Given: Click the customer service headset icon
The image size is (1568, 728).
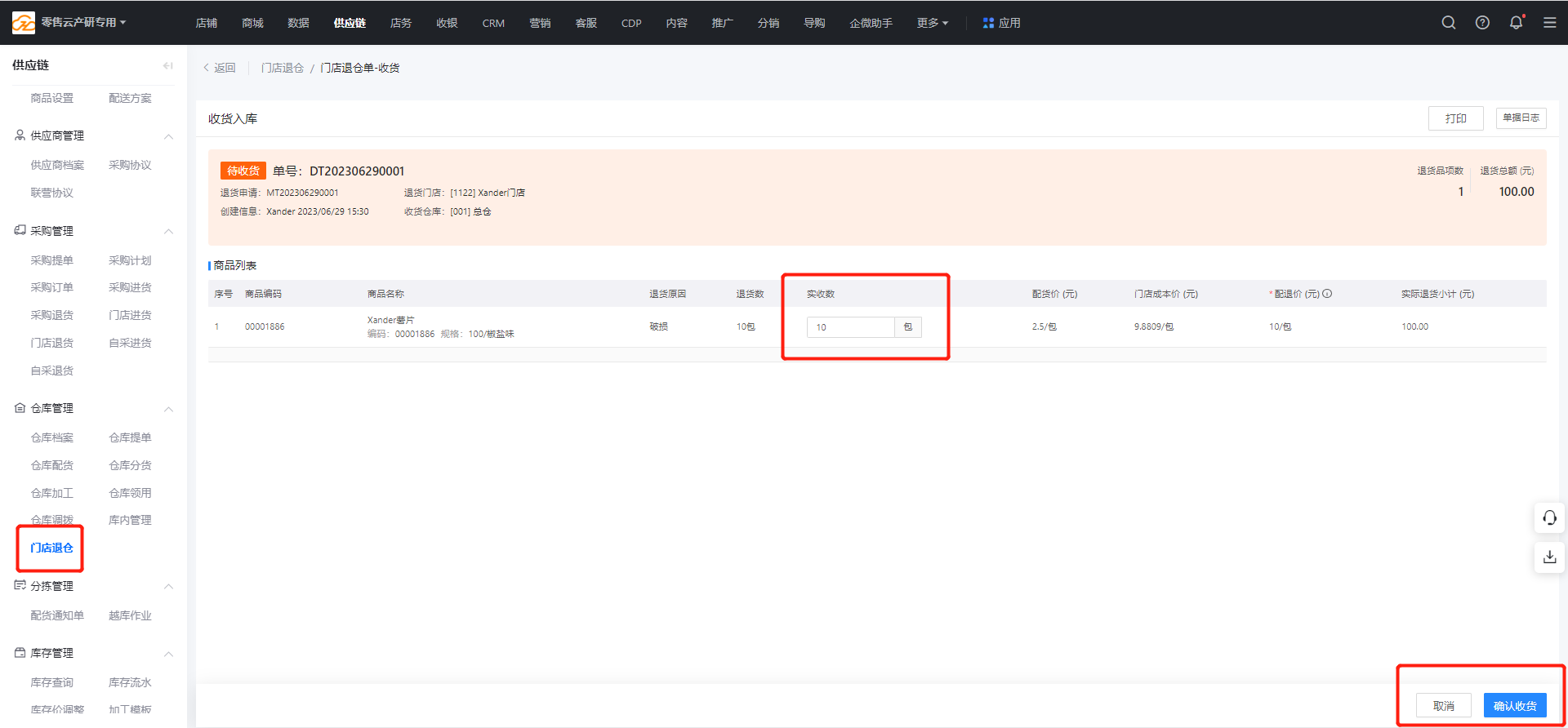Looking at the screenshot, I should (1549, 517).
